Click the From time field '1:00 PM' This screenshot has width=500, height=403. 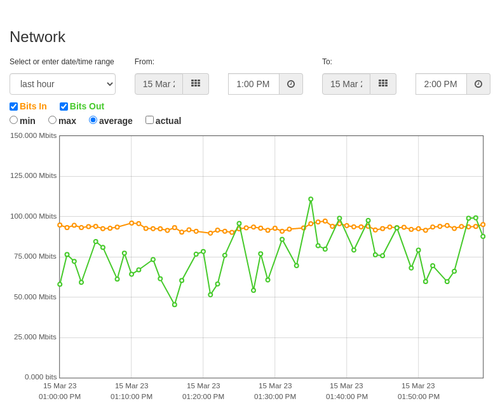coord(254,84)
